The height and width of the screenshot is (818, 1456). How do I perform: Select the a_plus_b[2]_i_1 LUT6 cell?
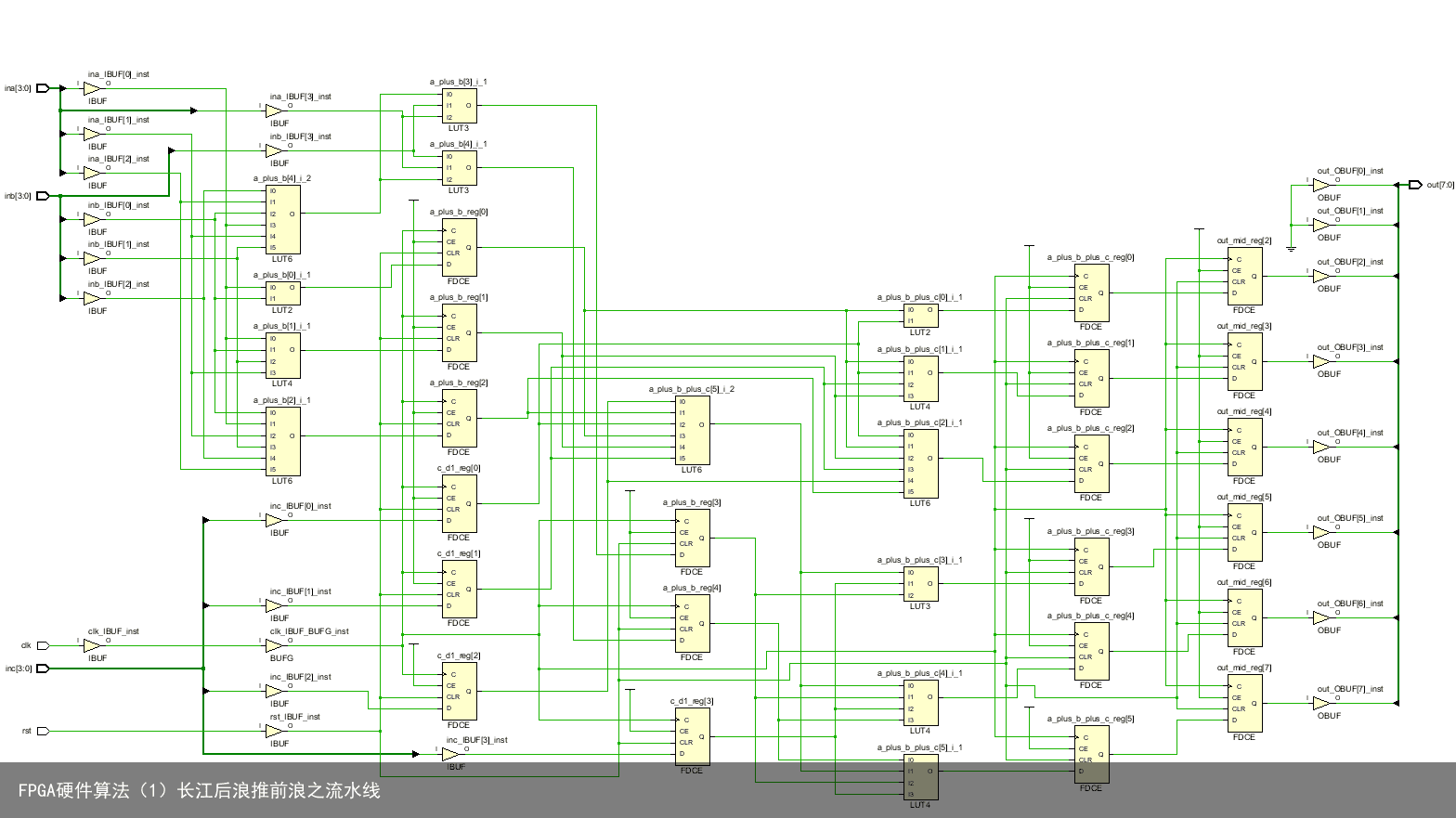point(282,442)
